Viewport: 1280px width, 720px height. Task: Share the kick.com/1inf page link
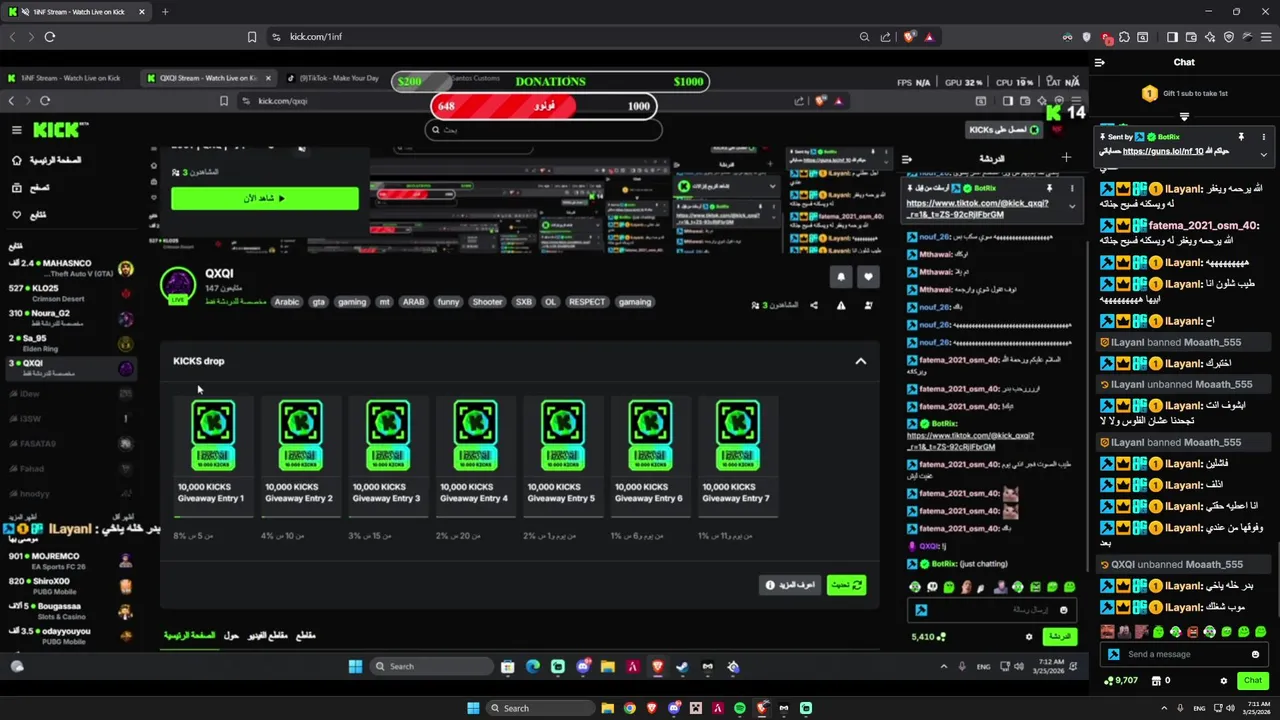[x=885, y=37]
